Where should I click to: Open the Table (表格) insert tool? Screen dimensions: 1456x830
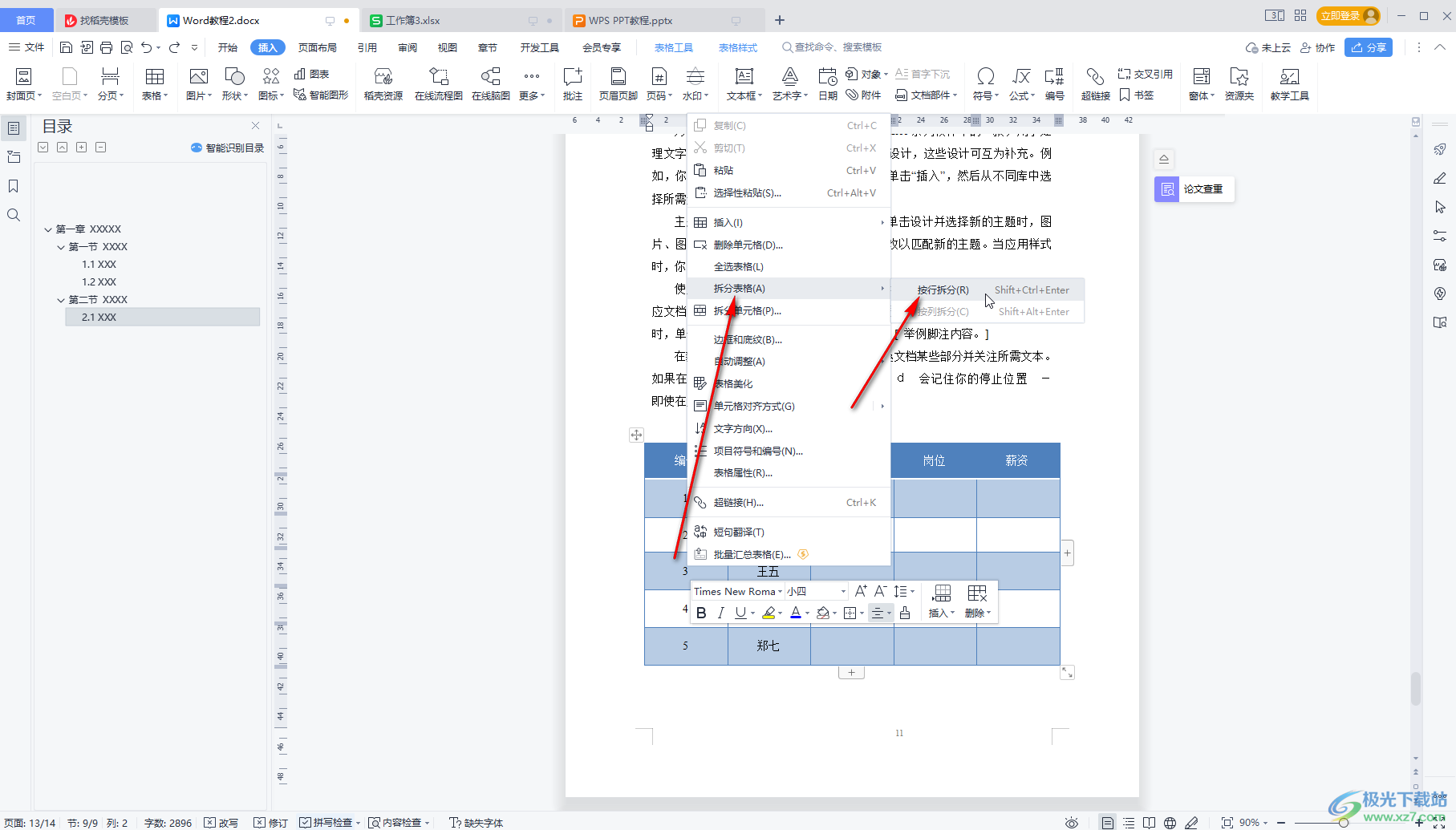point(154,84)
